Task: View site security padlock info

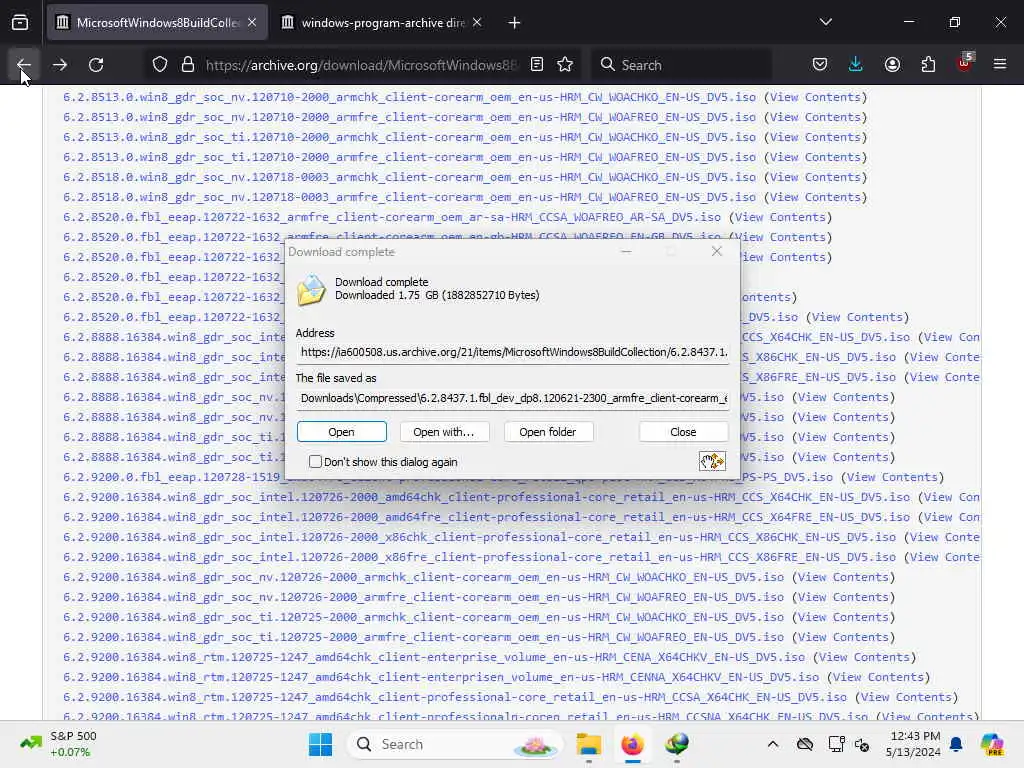Action: coord(188,65)
